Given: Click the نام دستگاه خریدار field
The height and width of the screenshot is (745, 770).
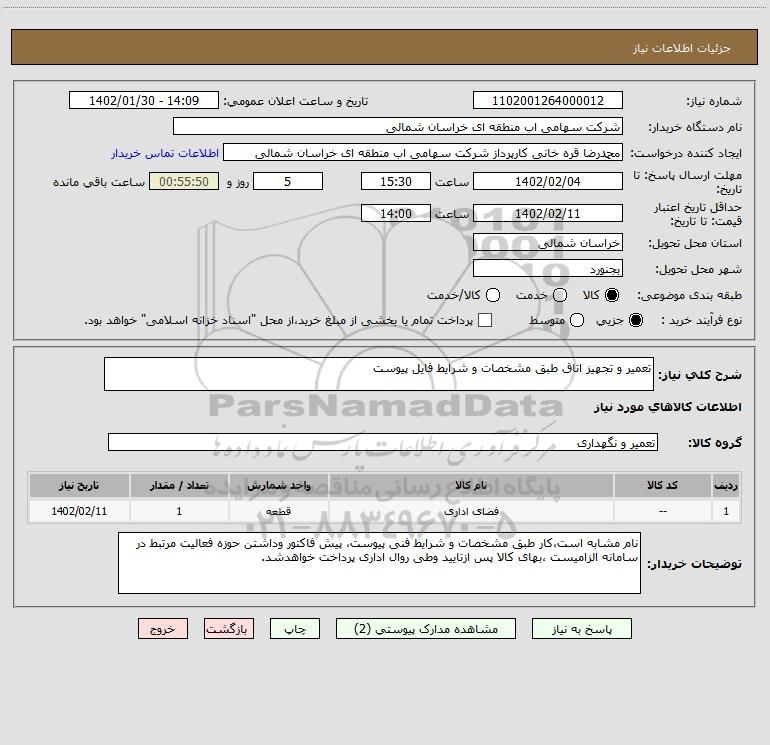Looking at the screenshot, I should 398,126.
